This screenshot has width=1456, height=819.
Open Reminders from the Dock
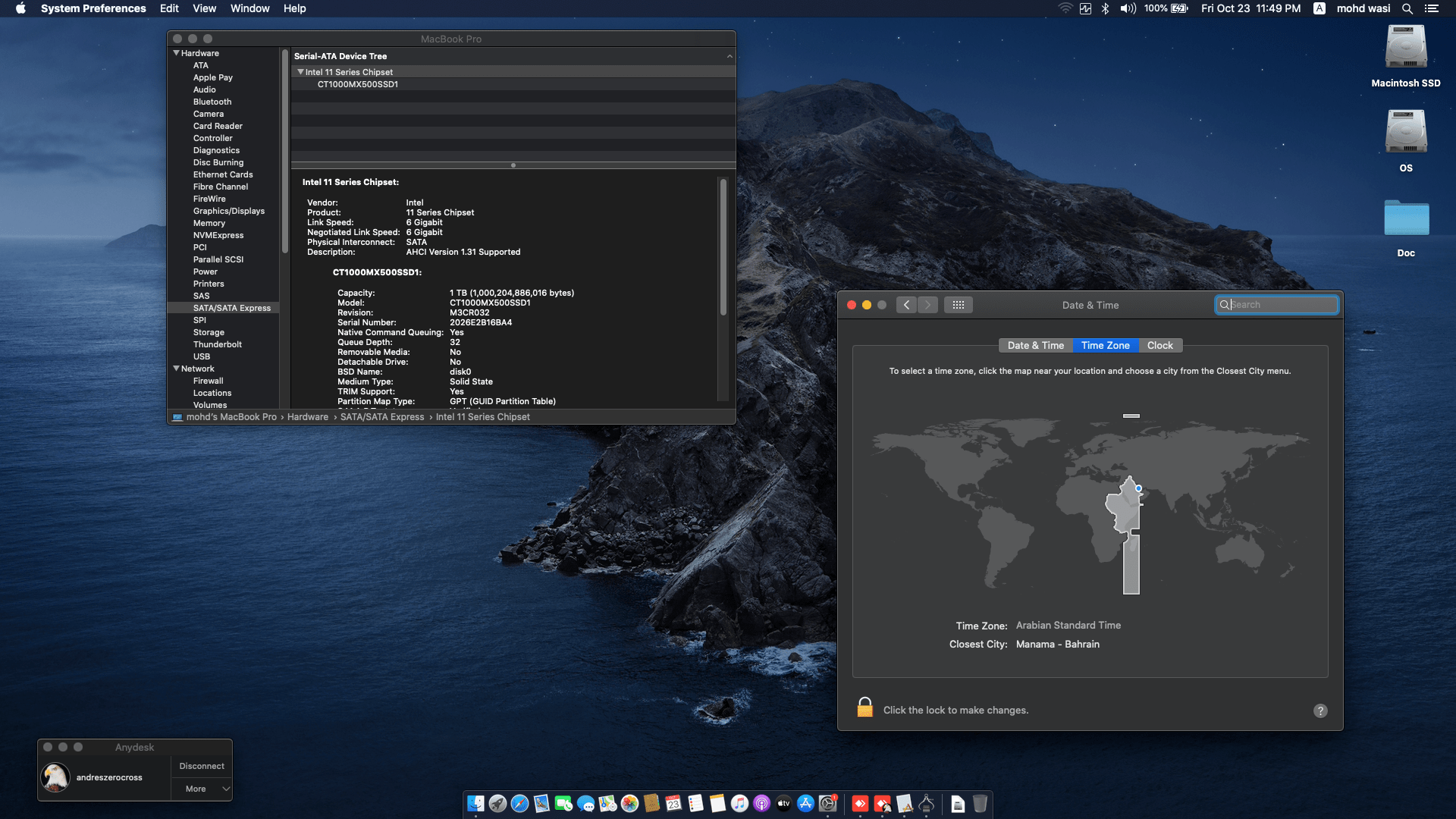point(695,804)
